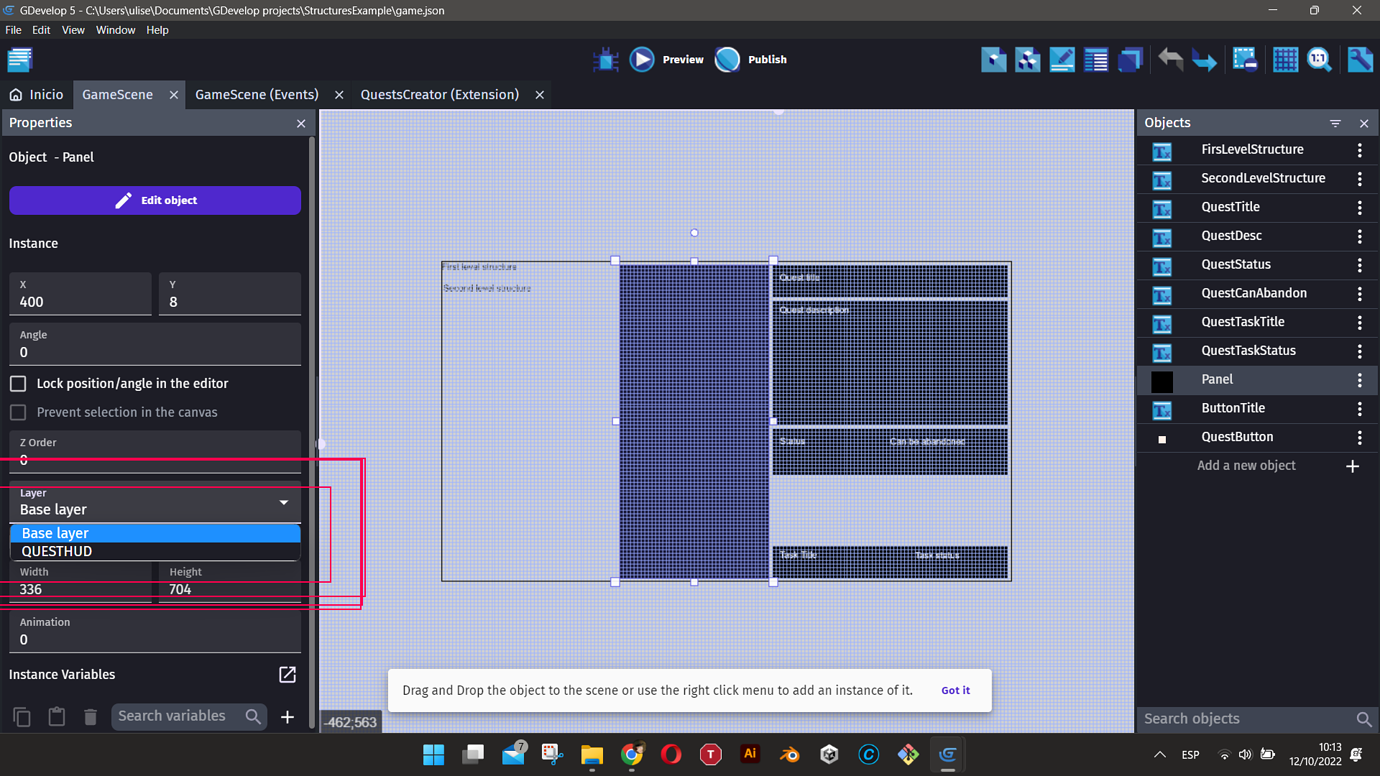1380x776 pixels.
Task: Open options menu for FirsLevelStructure object
Action: coord(1359,150)
